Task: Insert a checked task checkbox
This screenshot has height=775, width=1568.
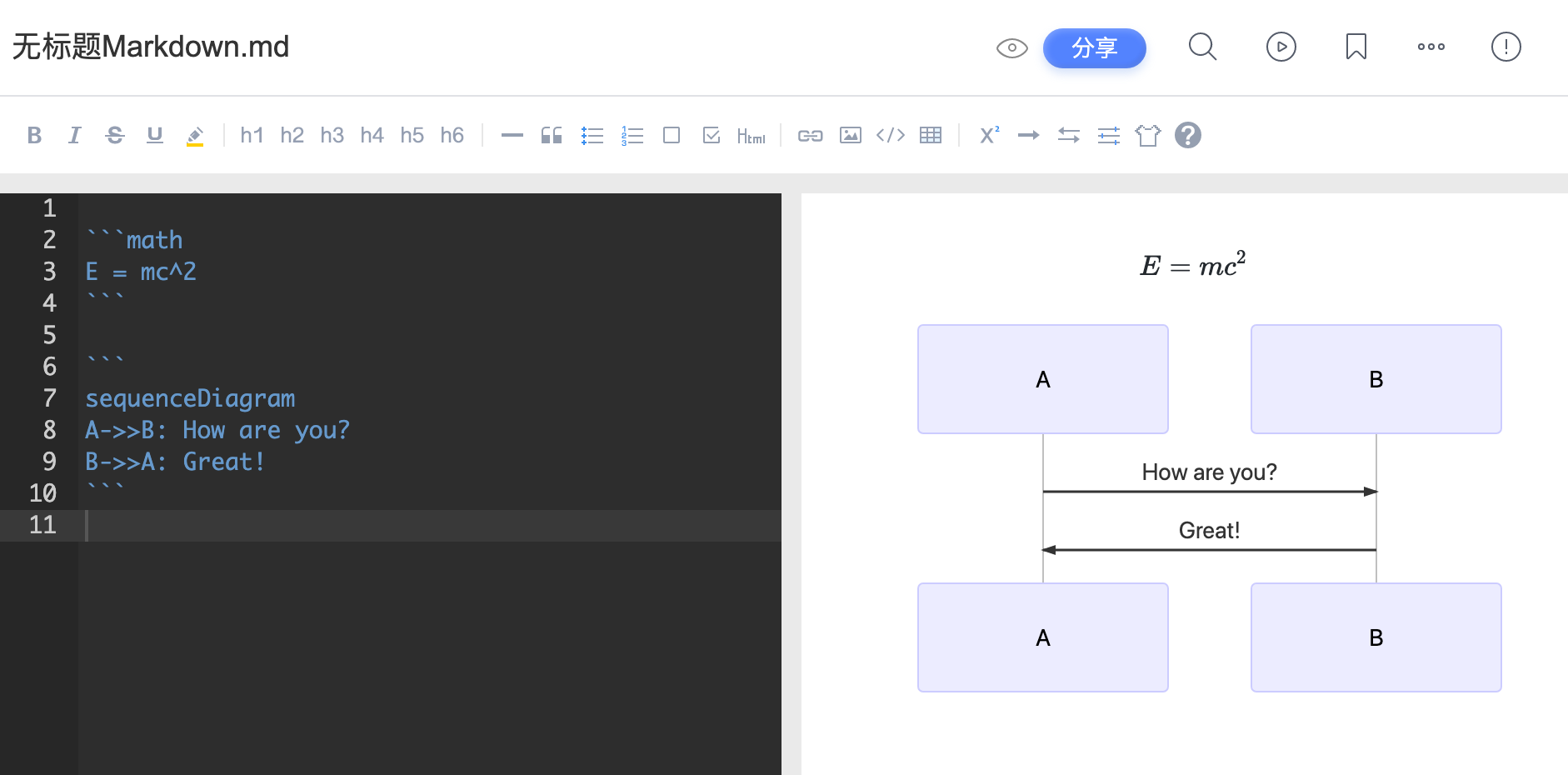Action: pos(712,135)
